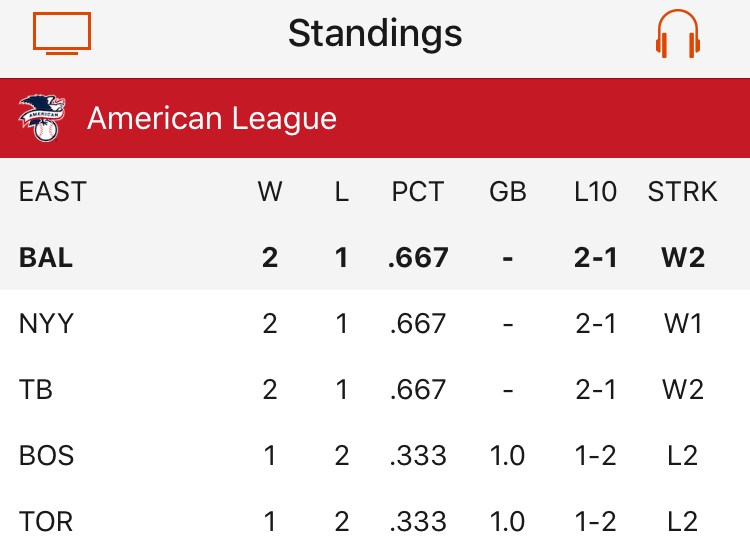
Task: Tap the L10 column header
Action: (x=596, y=191)
